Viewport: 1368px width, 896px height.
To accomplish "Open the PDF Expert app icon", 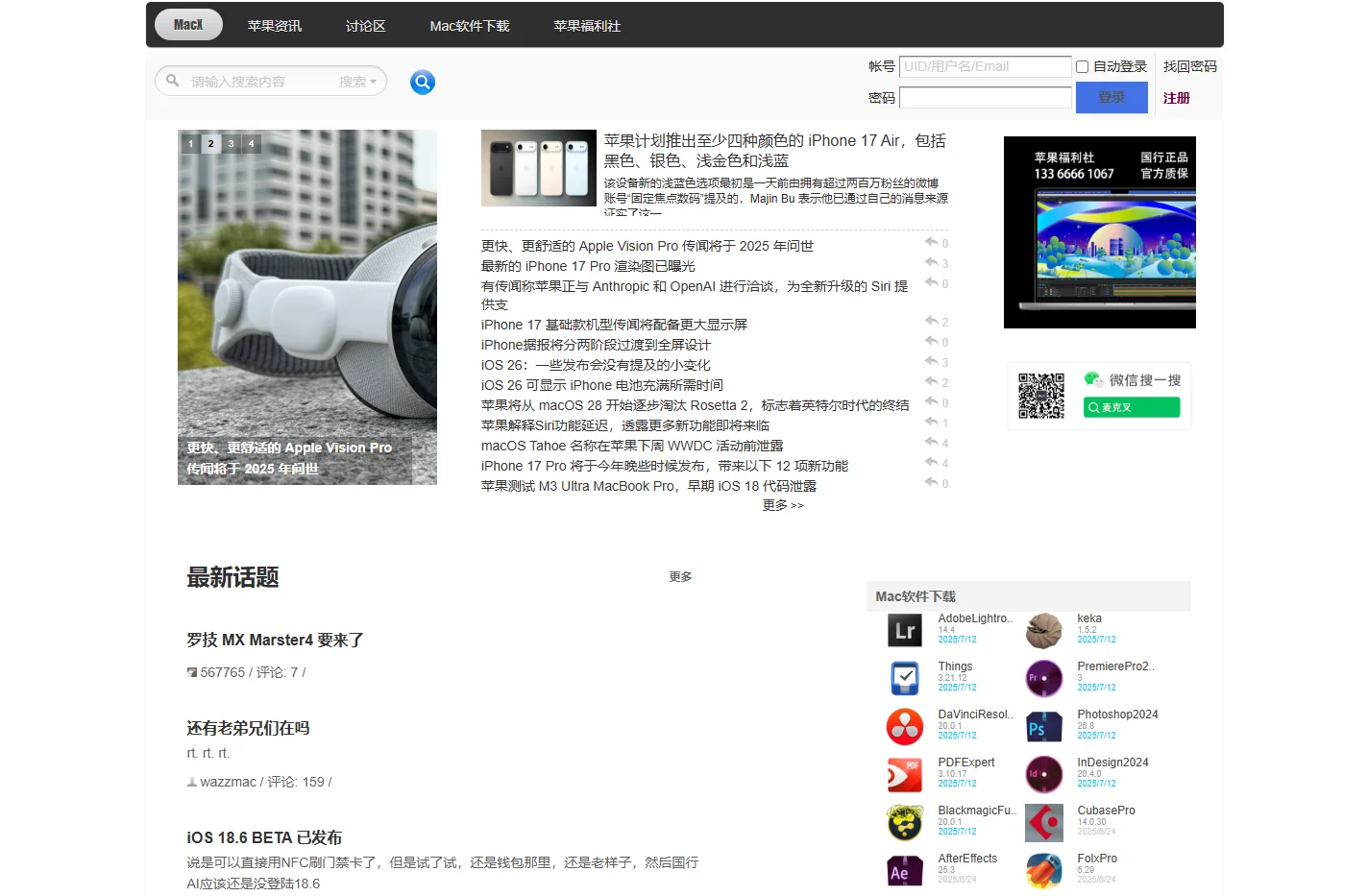I will 905,774.
